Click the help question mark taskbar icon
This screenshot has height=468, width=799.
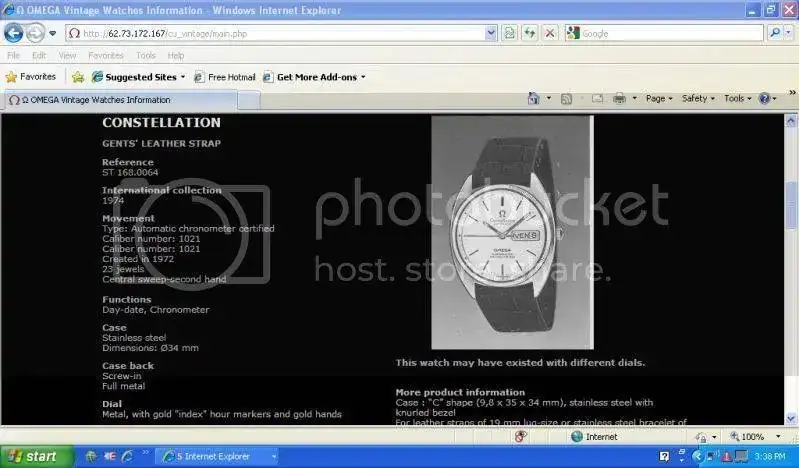coord(664,456)
